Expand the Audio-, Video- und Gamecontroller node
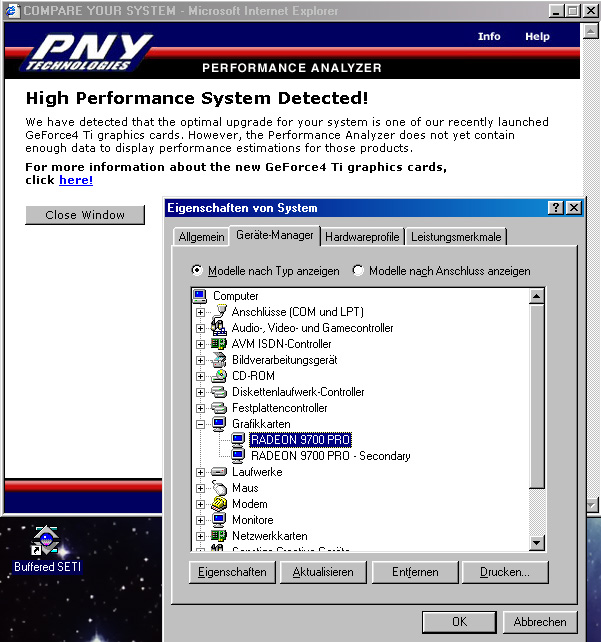This screenshot has width=601, height=642. pyautogui.click(x=200, y=328)
